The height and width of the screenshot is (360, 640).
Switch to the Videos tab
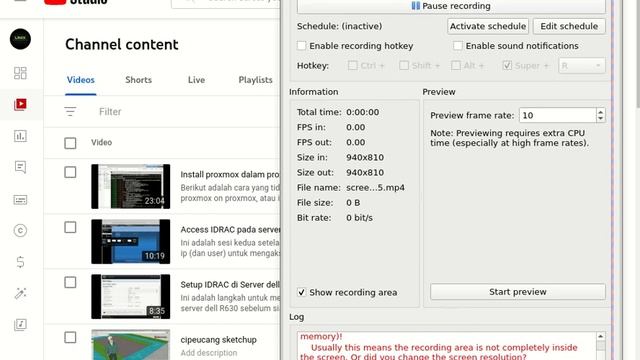(x=80, y=80)
